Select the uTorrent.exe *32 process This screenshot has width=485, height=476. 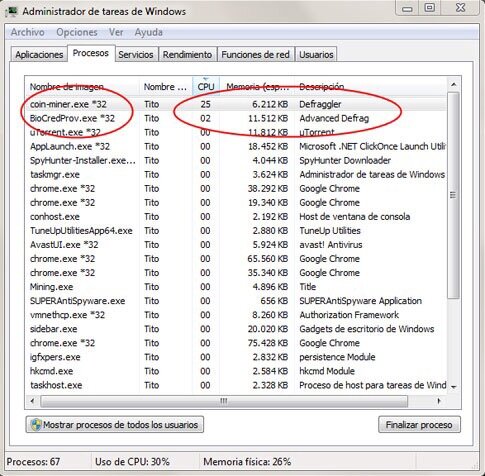point(236,132)
